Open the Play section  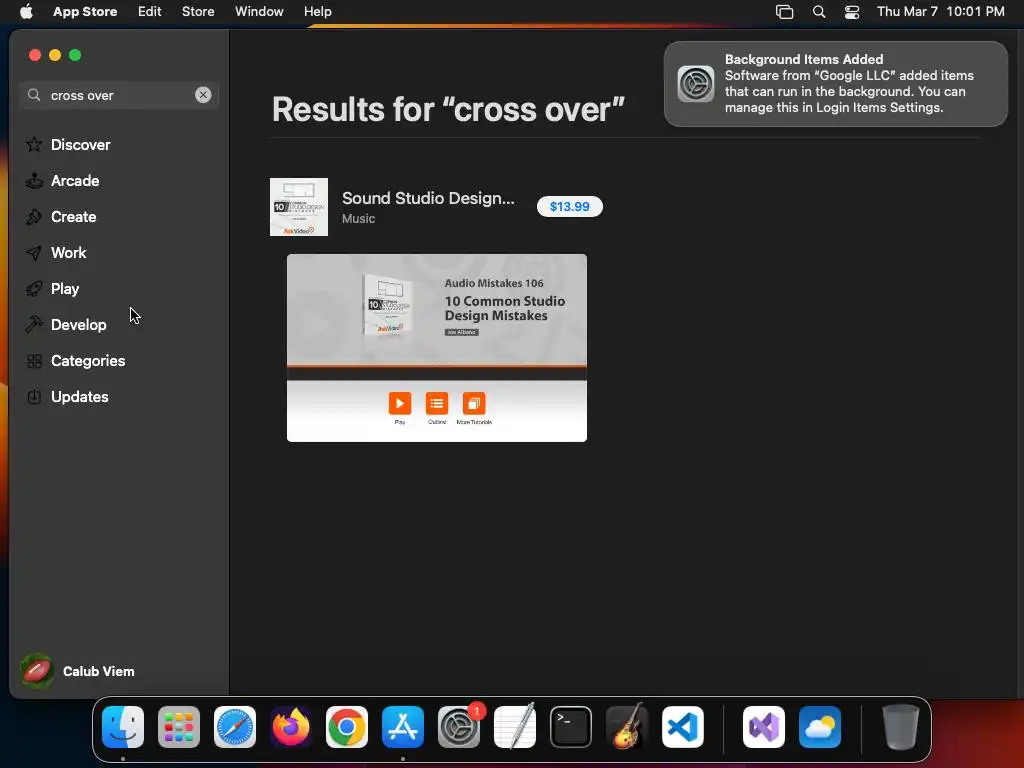pos(52,289)
